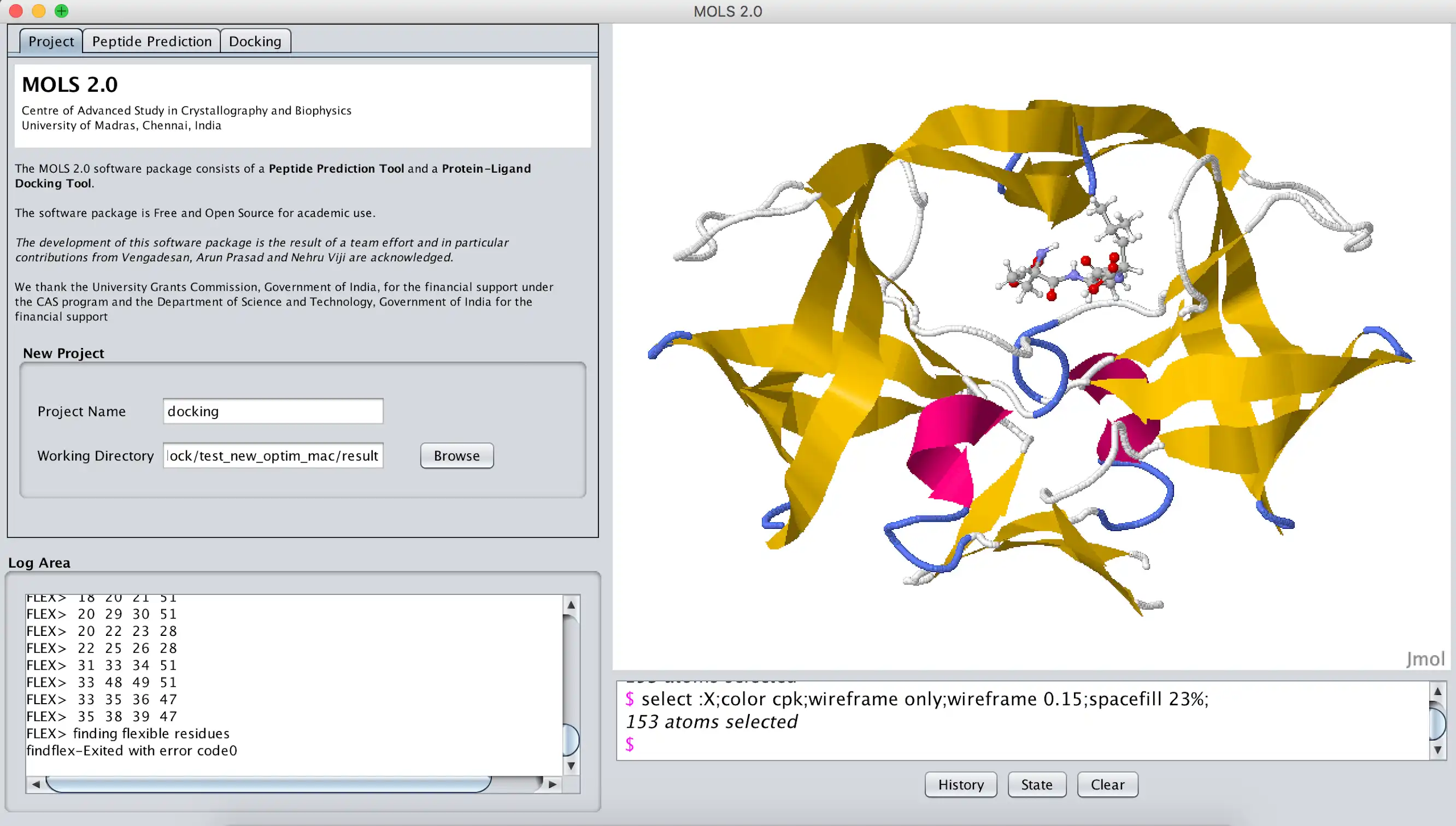Click the Jmol console command prompt line
Viewport: 1456px width, 826px height.
[1021, 744]
